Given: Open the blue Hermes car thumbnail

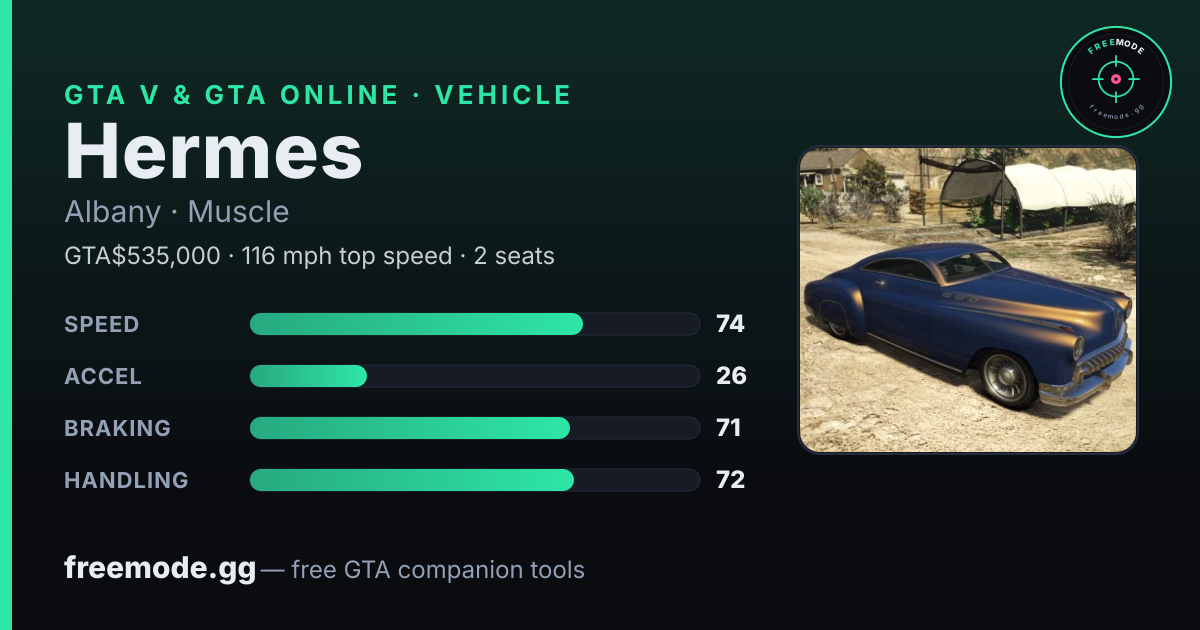Looking at the screenshot, I should pyautogui.click(x=968, y=300).
